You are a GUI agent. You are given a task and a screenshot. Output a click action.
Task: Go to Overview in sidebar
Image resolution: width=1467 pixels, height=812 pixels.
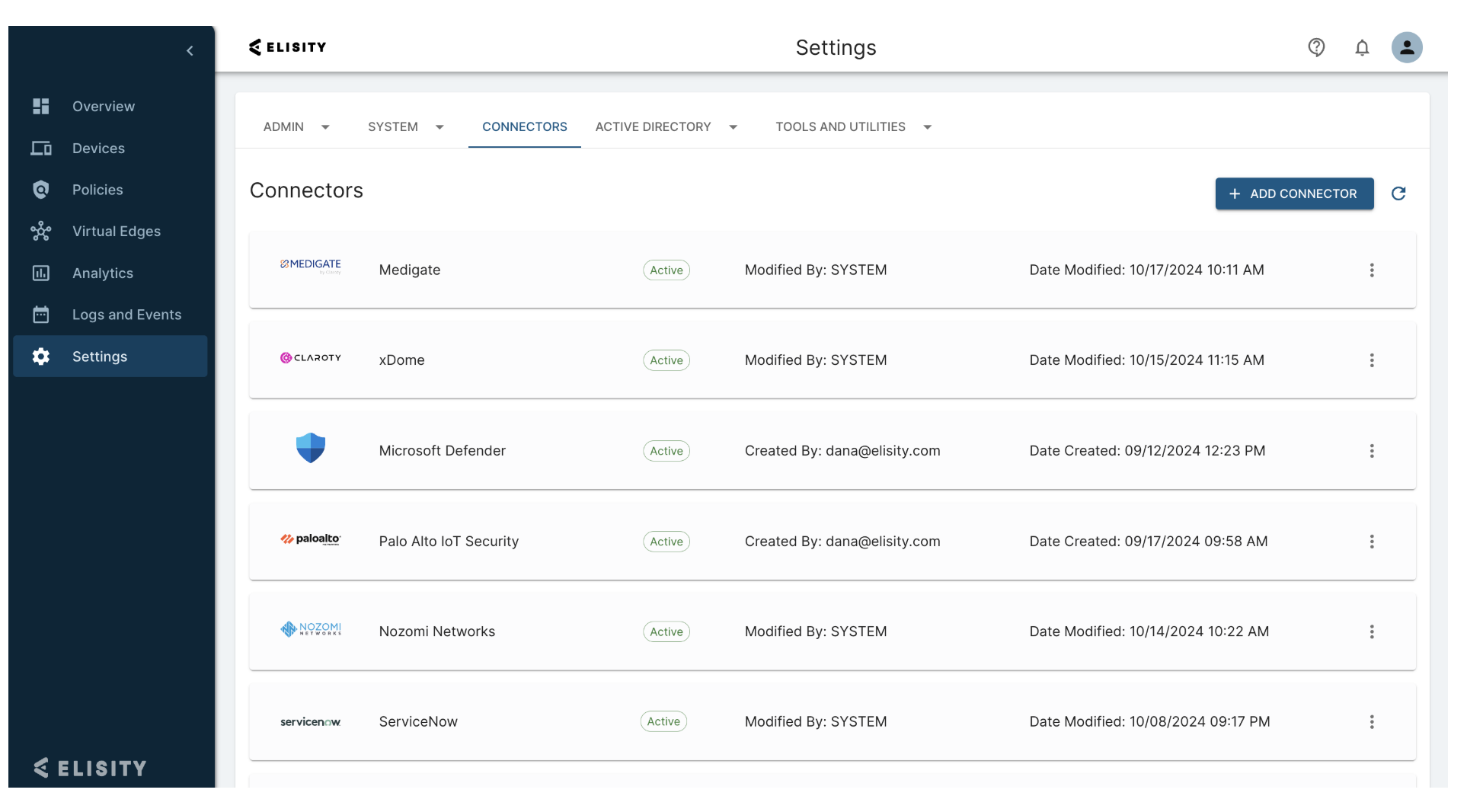[x=104, y=107]
